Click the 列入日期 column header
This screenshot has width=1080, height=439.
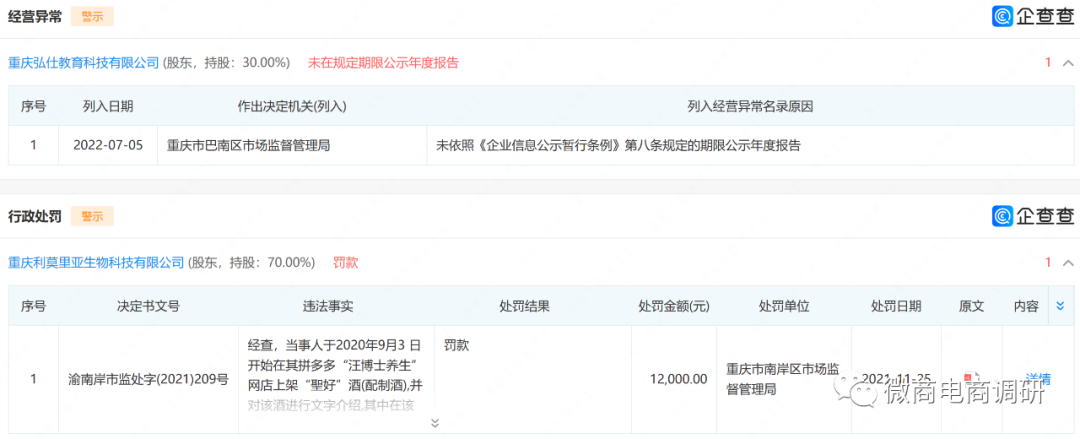coord(108,106)
